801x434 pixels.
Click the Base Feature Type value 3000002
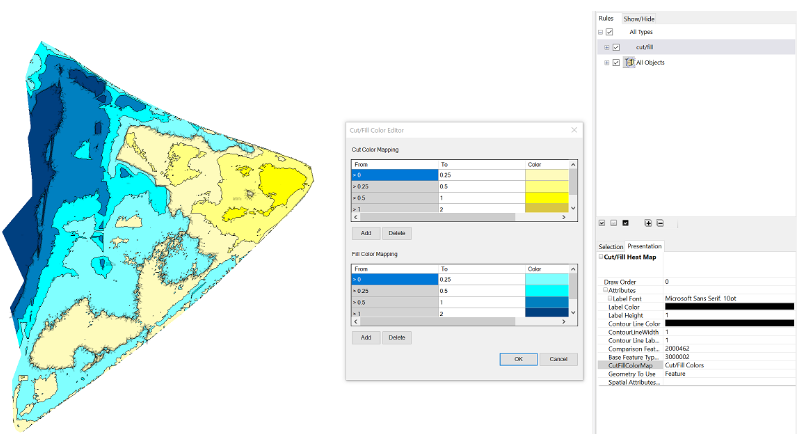pyautogui.click(x=677, y=357)
